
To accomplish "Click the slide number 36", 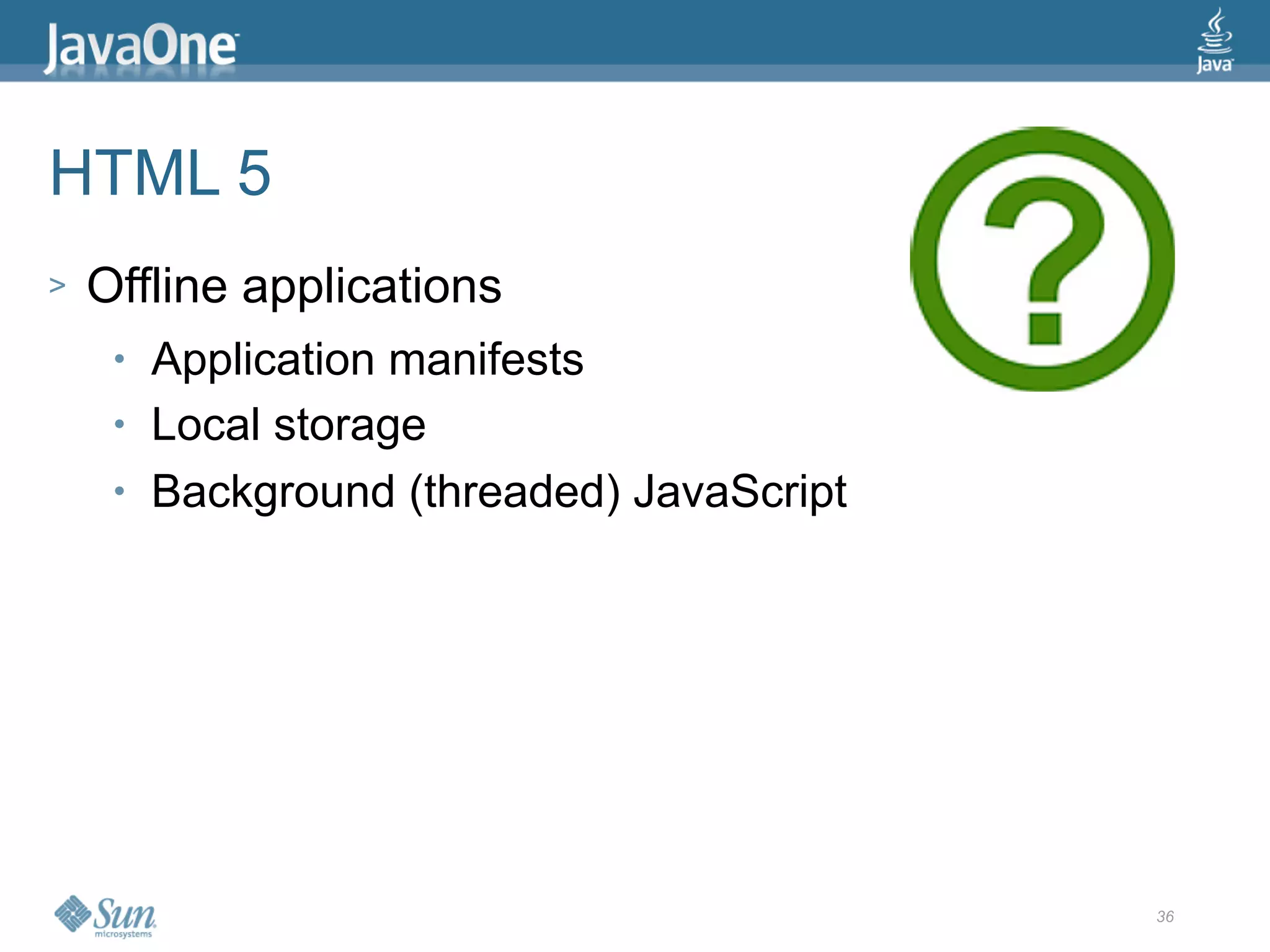I will click(x=1165, y=916).
